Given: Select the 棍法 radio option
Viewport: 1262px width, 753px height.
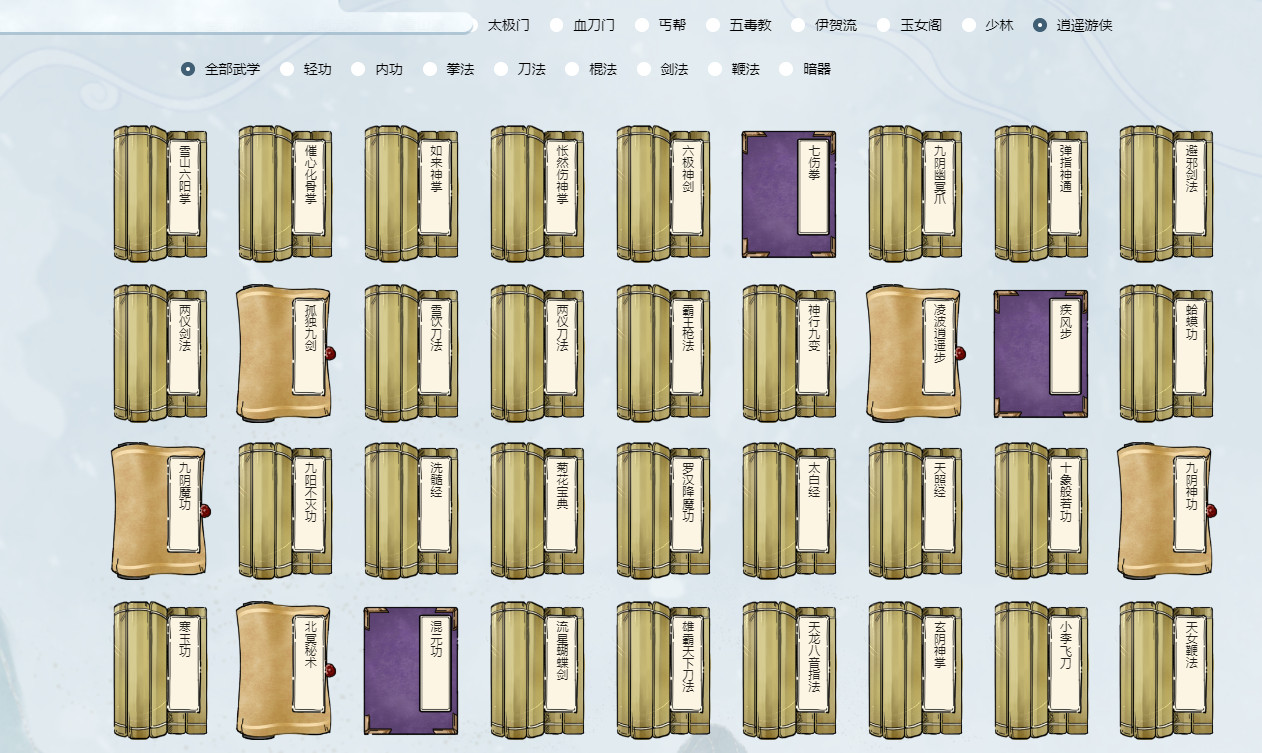Looking at the screenshot, I should [x=591, y=69].
